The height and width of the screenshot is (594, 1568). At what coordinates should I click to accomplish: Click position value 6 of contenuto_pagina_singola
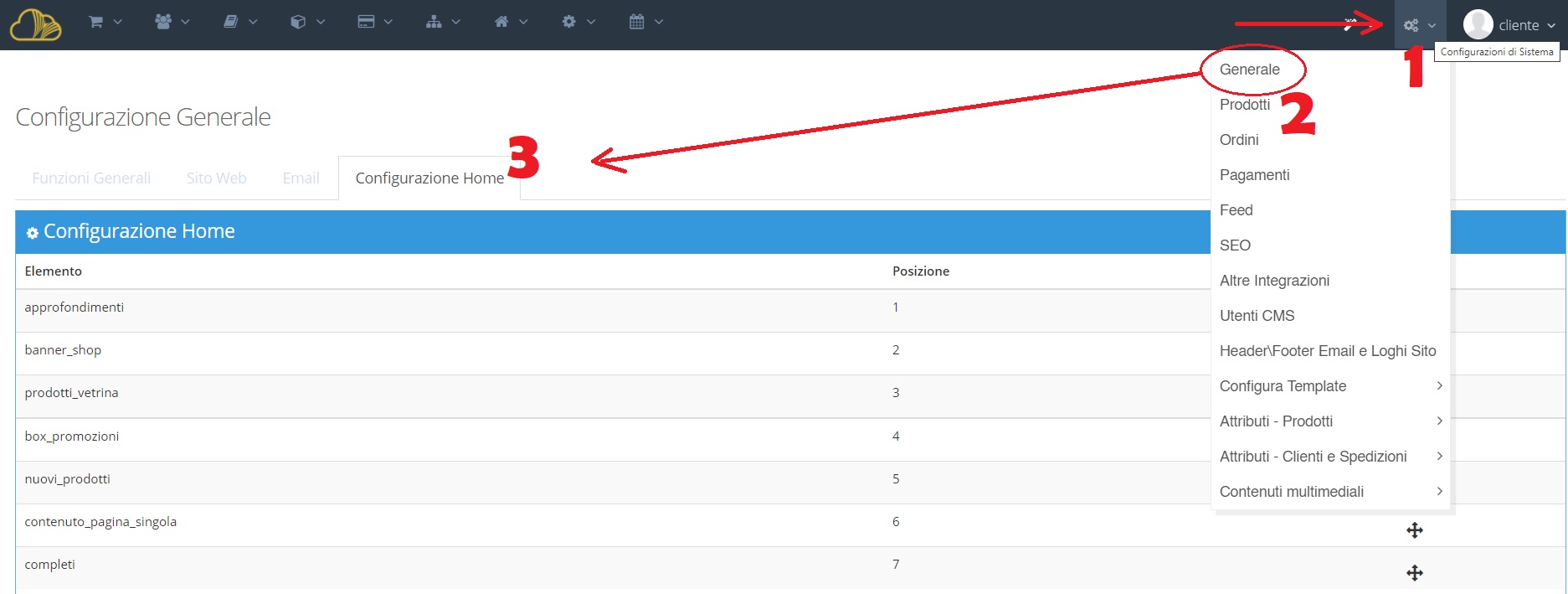click(x=896, y=522)
